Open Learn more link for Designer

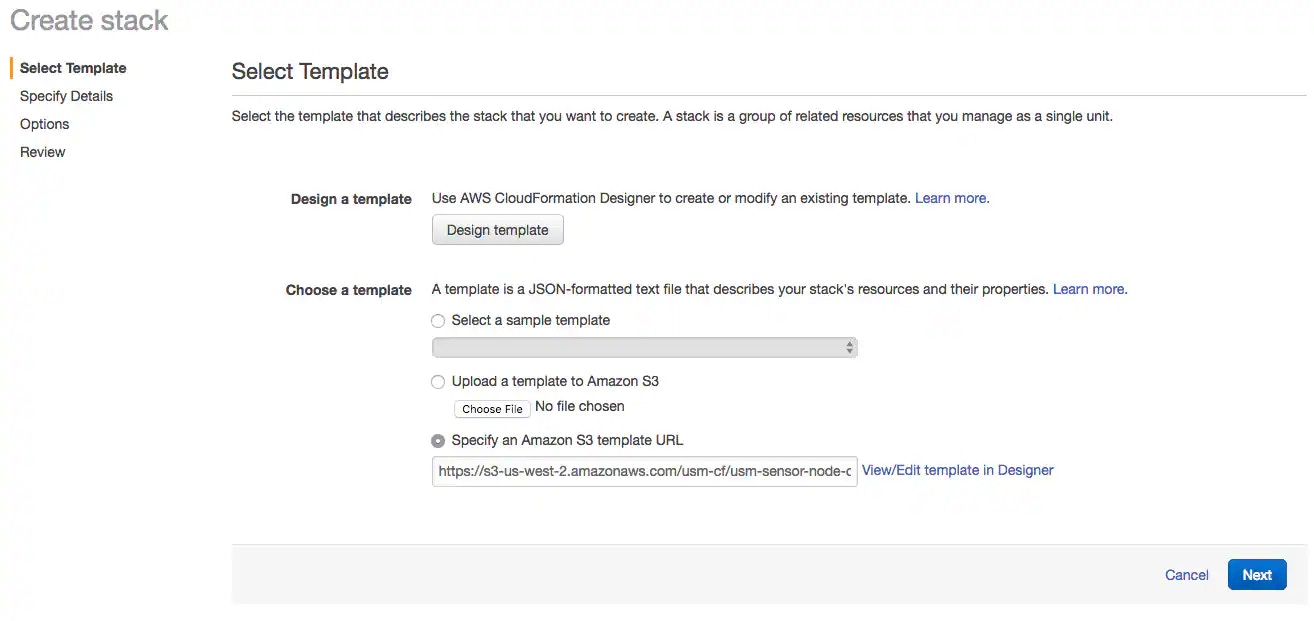coord(952,198)
